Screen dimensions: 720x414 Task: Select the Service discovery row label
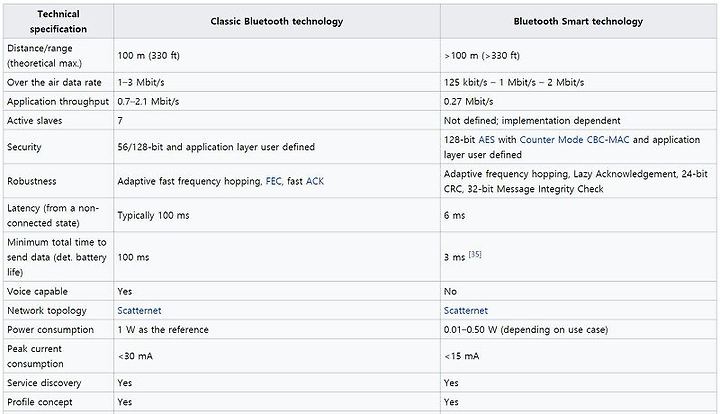[44, 383]
